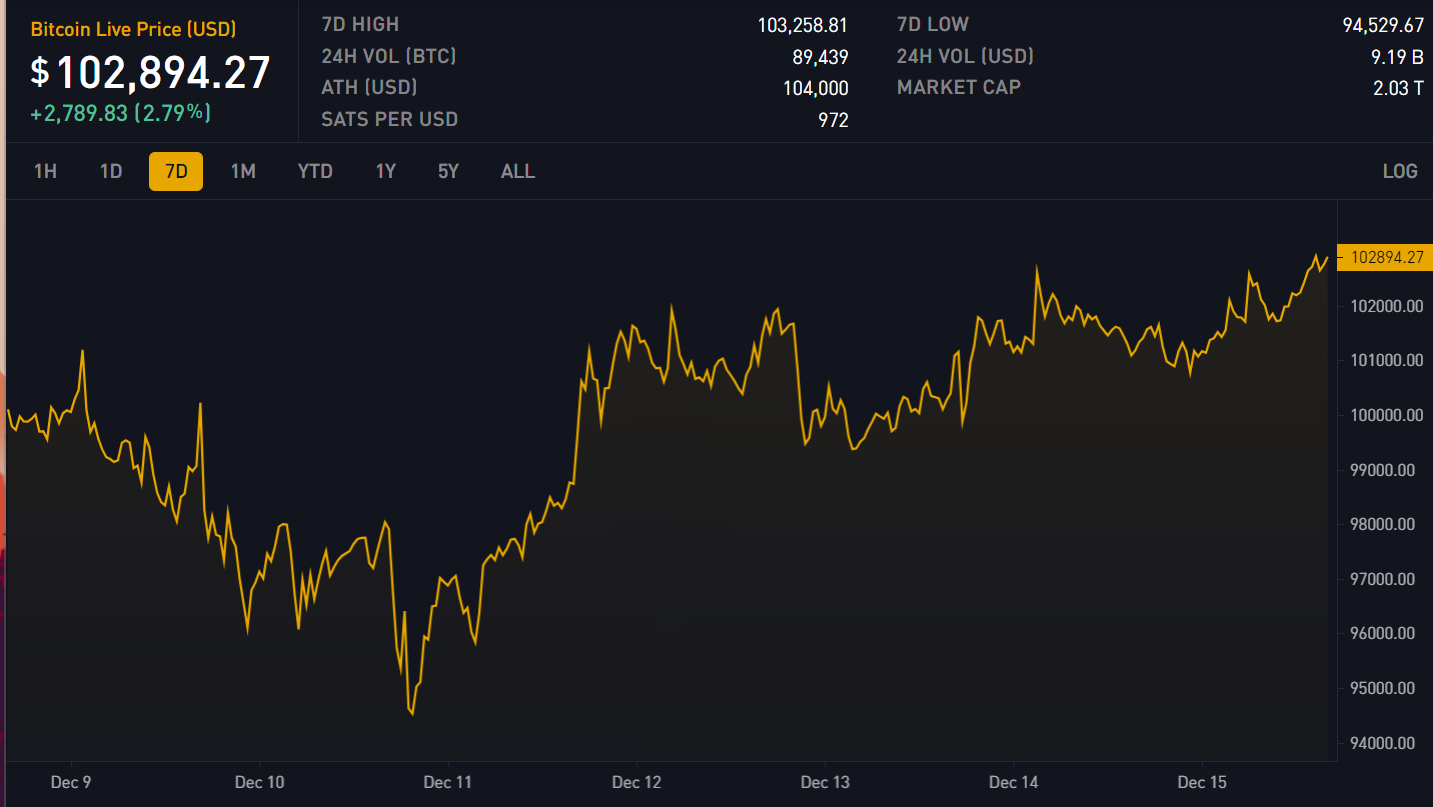Click the MARKET CAP label
The image size is (1433, 807).
[x=959, y=87]
